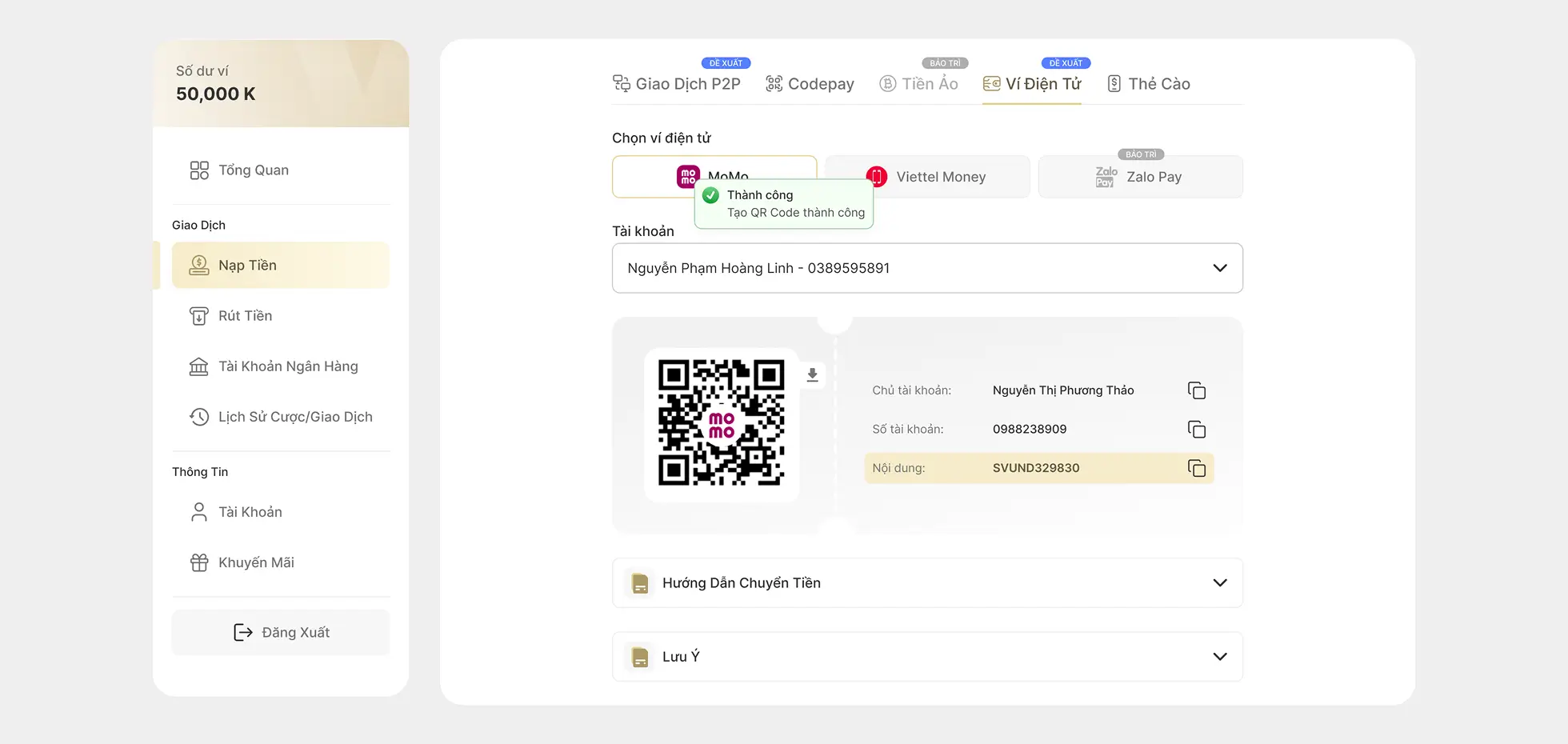Click the Viettel Money red logo
The width and height of the screenshot is (1568, 744).
click(877, 177)
